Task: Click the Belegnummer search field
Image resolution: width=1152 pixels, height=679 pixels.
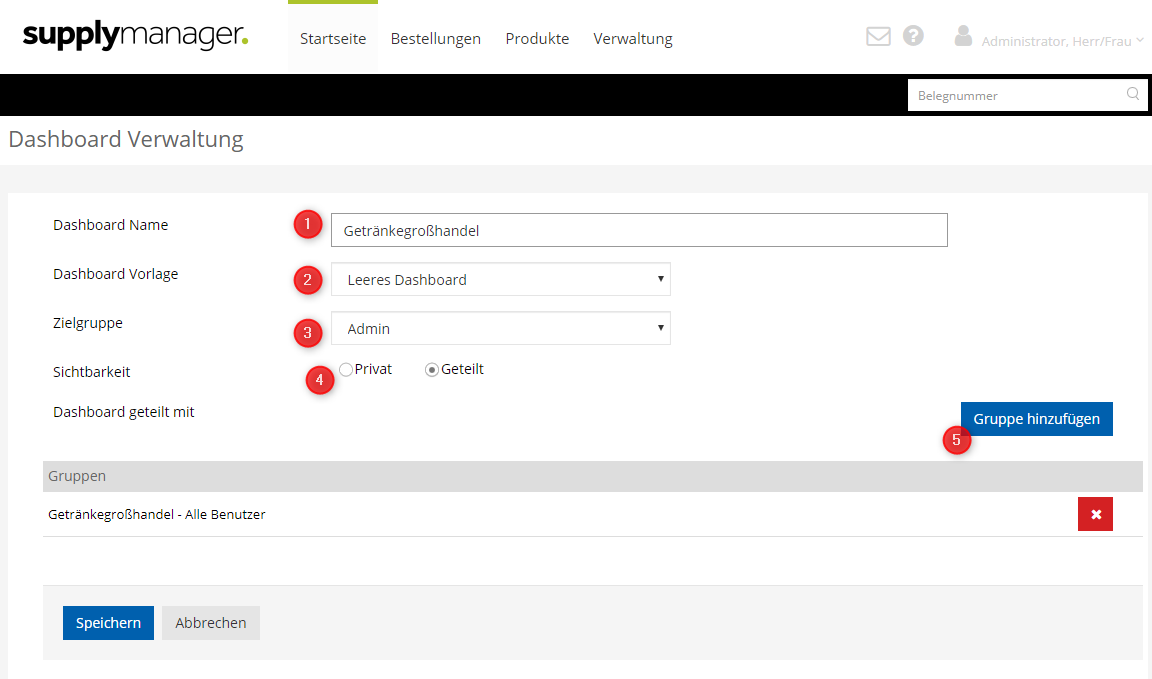Action: (1015, 95)
